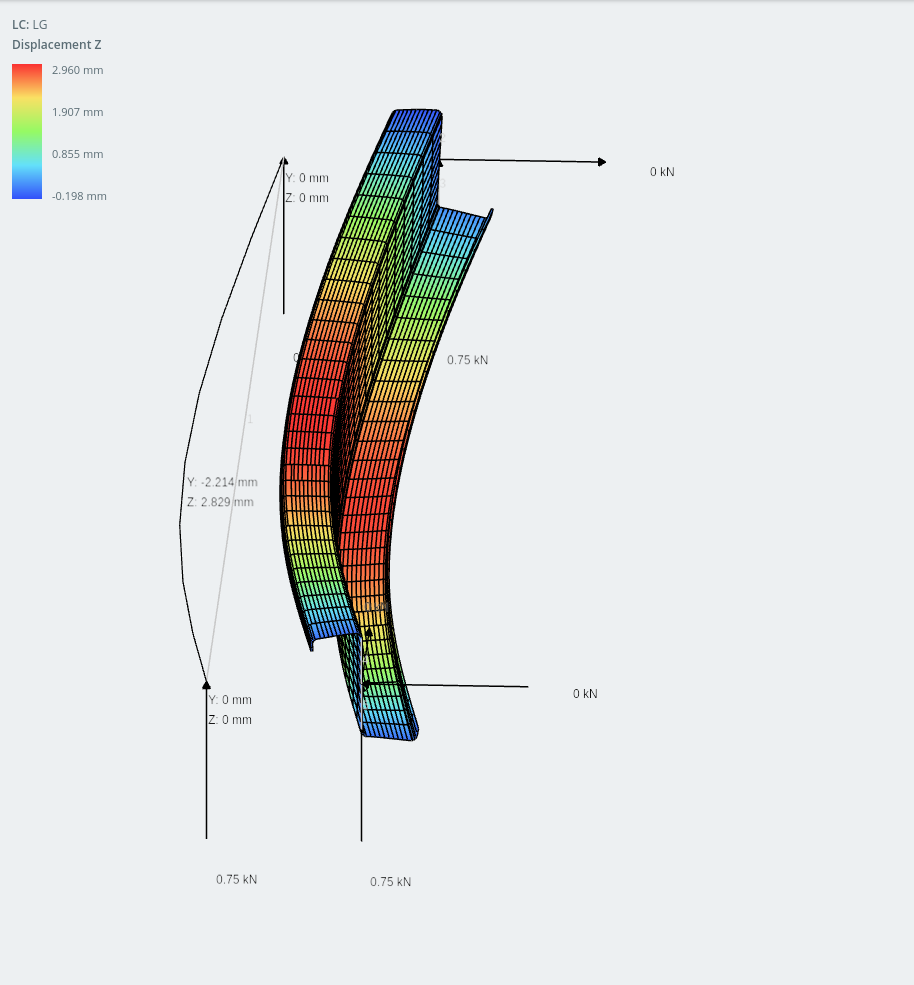Click the bottom left 0.75 kN force label
The image size is (914, 985).
236,879
